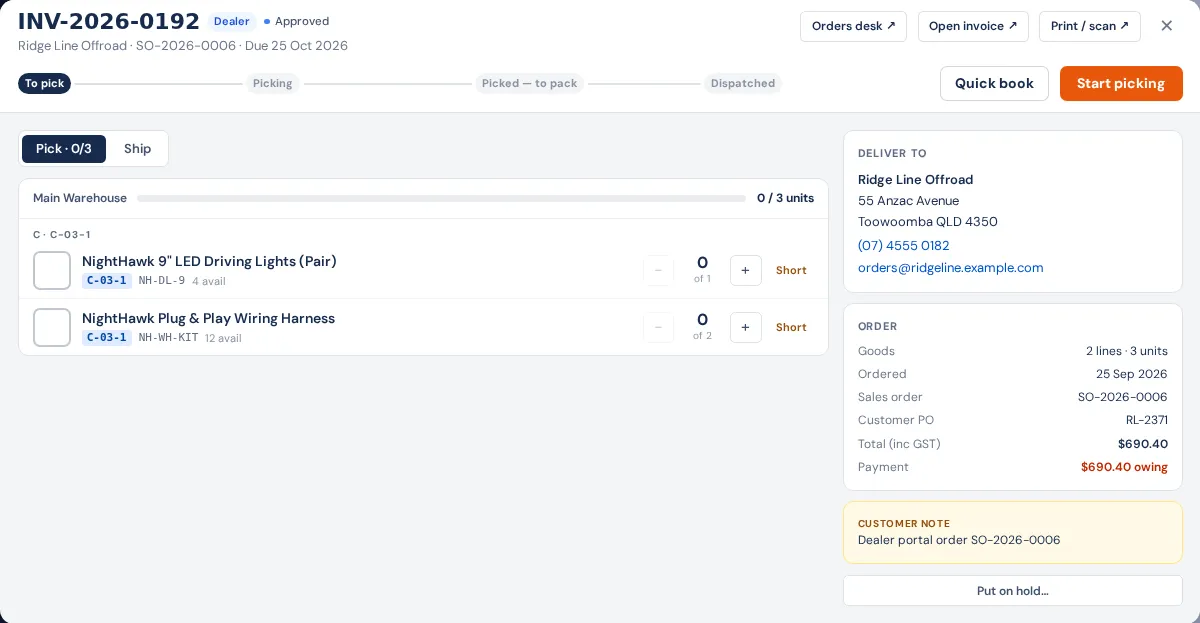Click the Goods value 2 lines · 3 units
The image size is (1200, 623).
(1127, 351)
